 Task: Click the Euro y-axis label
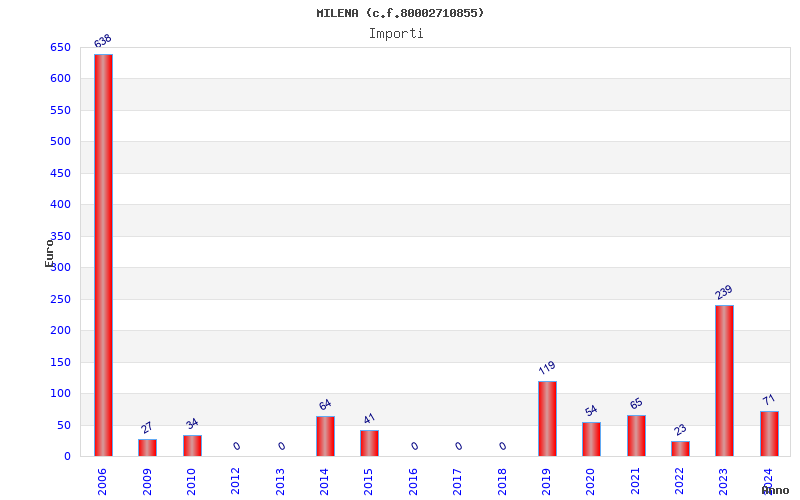click(49, 253)
